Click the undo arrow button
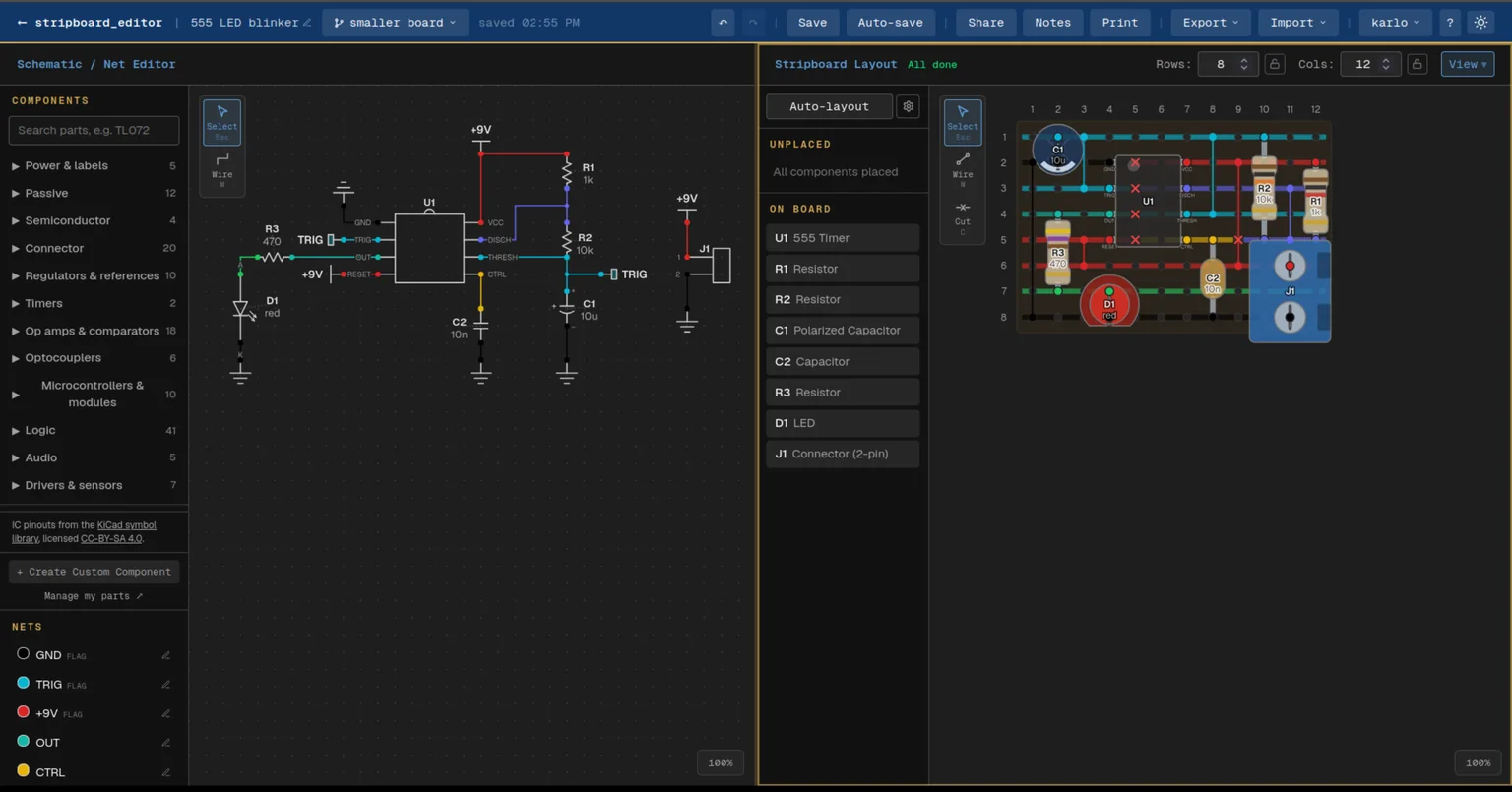The image size is (1512, 792). tap(724, 22)
